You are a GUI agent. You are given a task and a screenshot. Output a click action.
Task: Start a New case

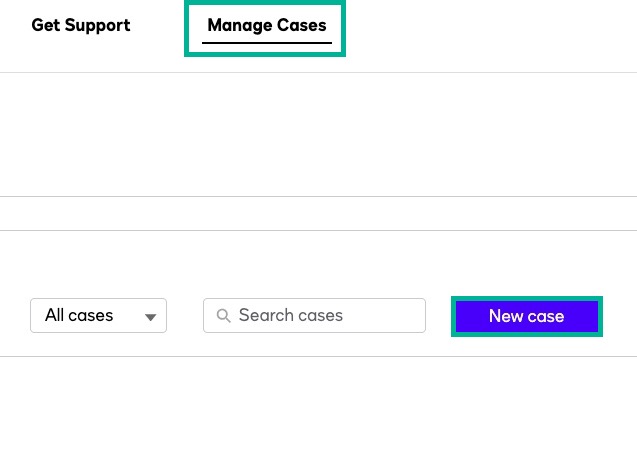click(526, 316)
